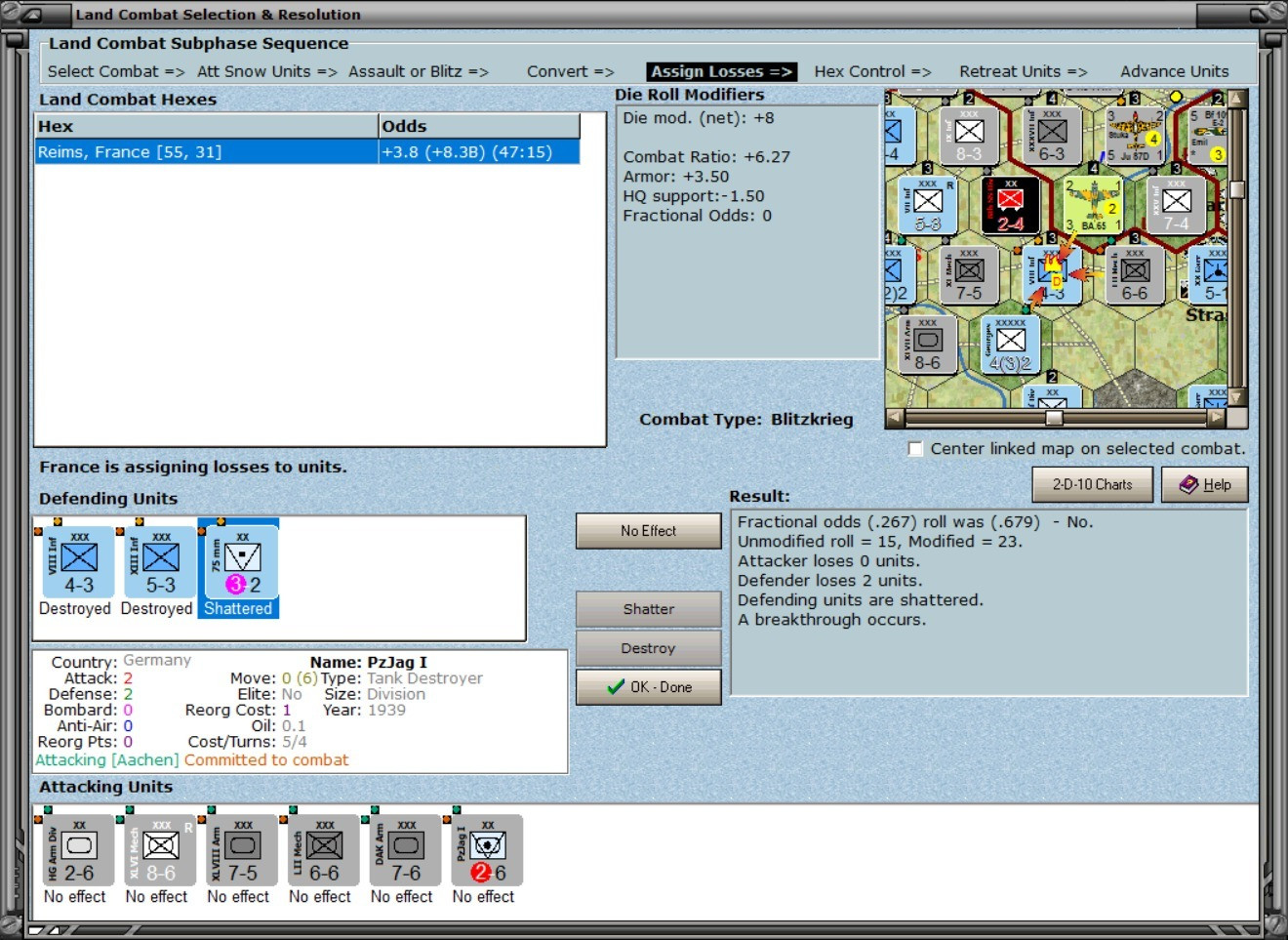
Task: Click the blue VII Inf 5-3 map counter
Action: [x=927, y=205]
